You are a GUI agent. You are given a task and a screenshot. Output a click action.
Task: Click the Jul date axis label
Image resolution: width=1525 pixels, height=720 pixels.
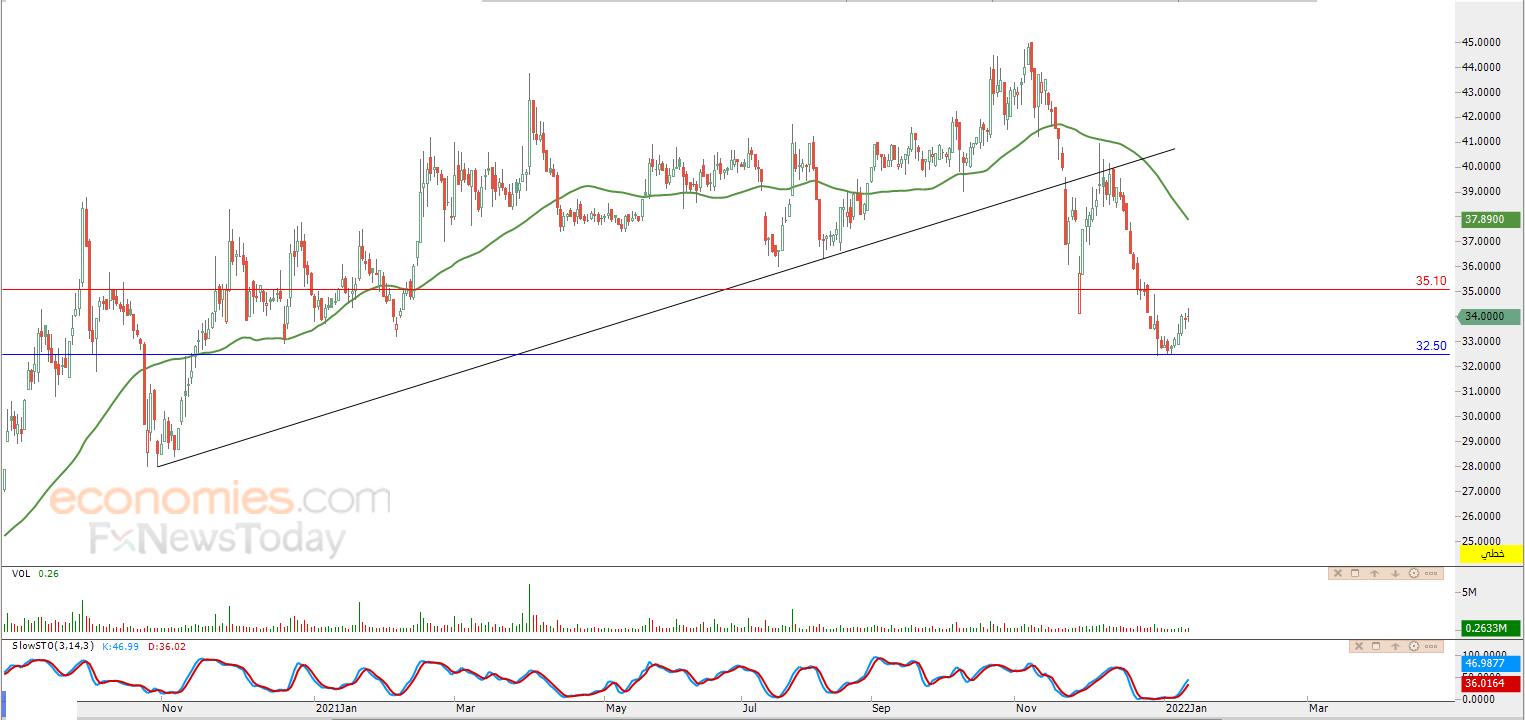click(750, 709)
